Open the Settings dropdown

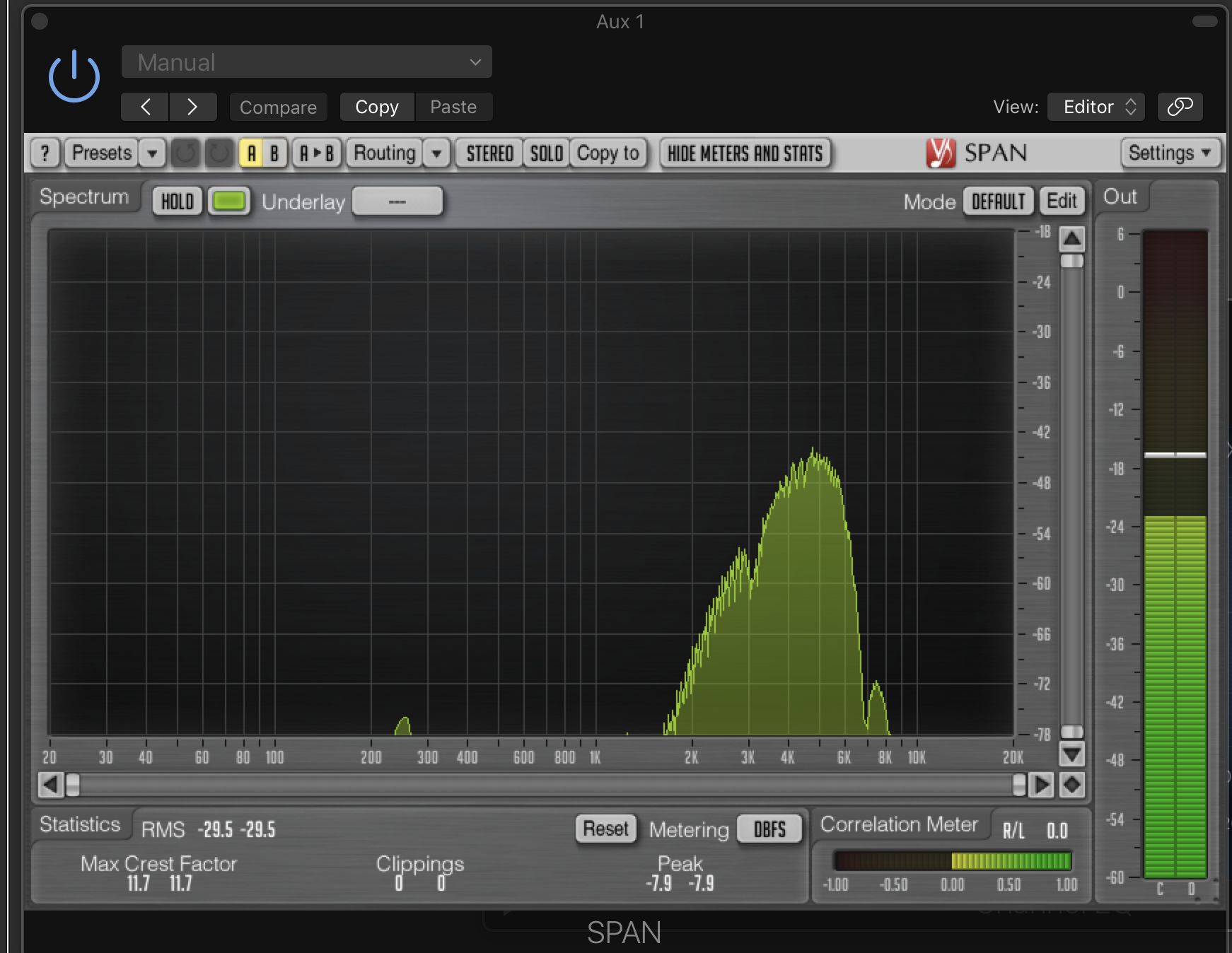coord(1170,153)
